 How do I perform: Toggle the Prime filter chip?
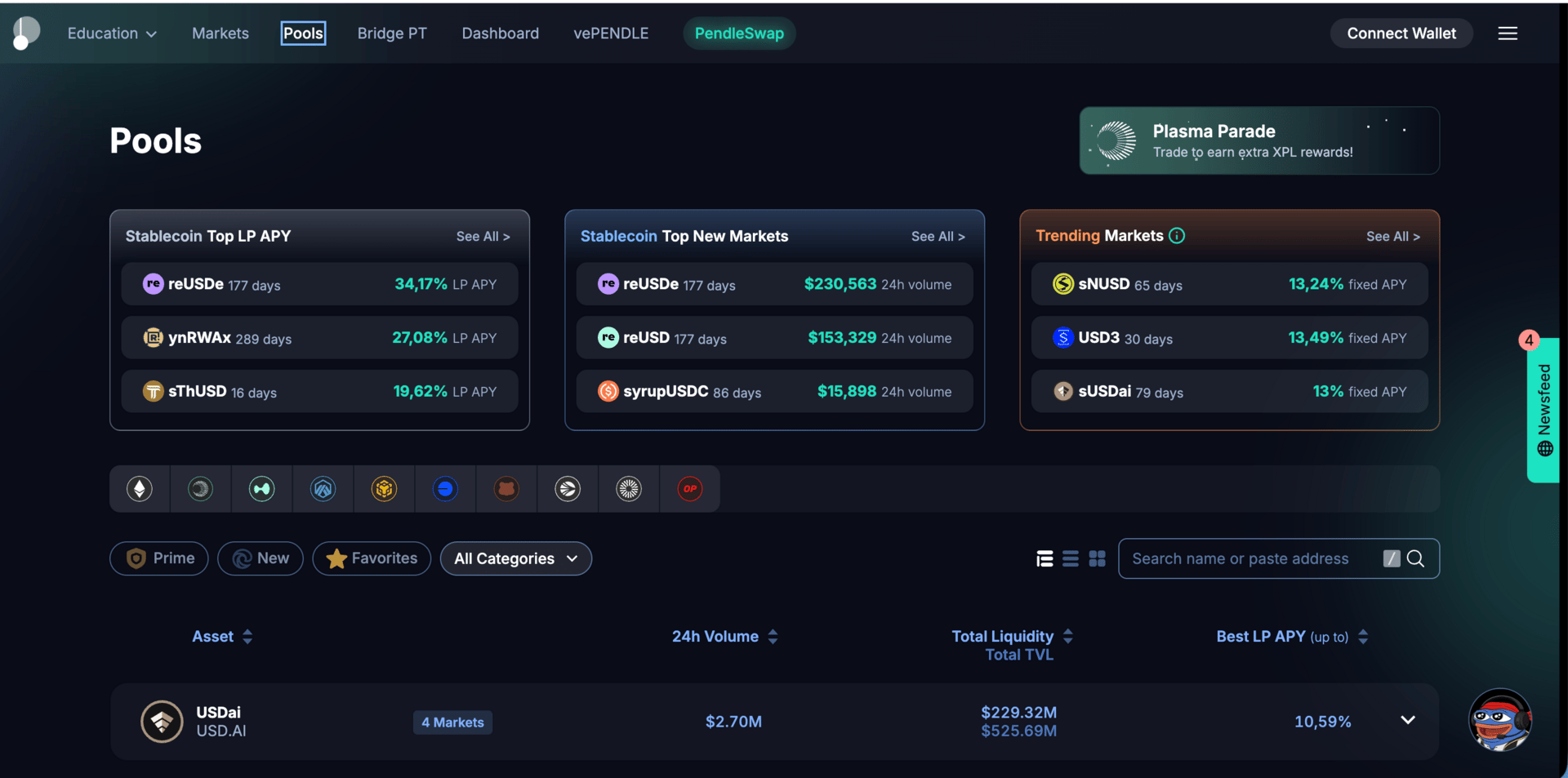[x=159, y=558]
